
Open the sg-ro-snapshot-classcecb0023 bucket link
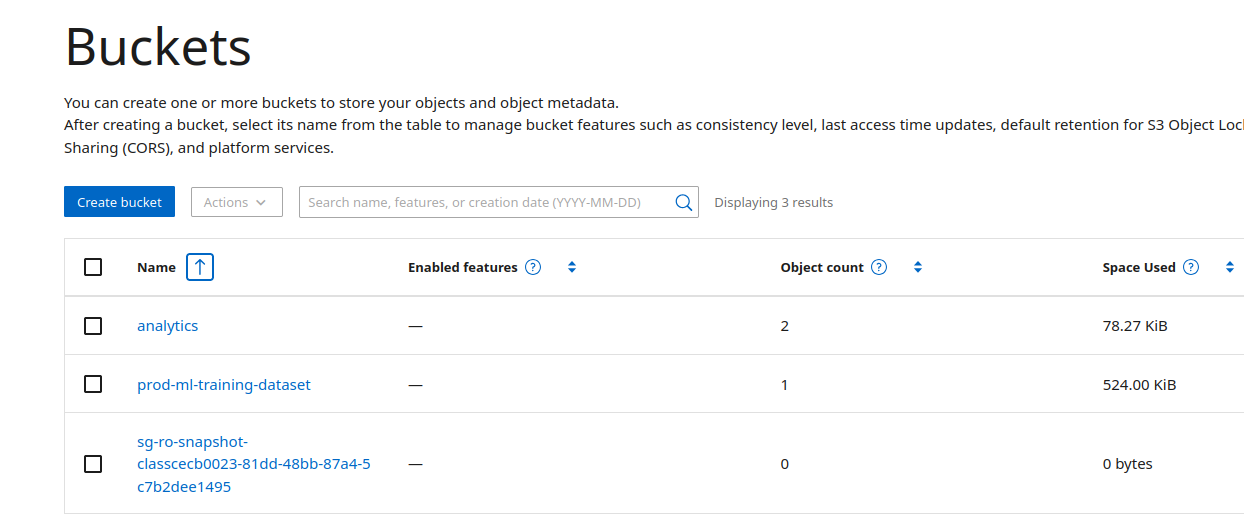click(254, 464)
